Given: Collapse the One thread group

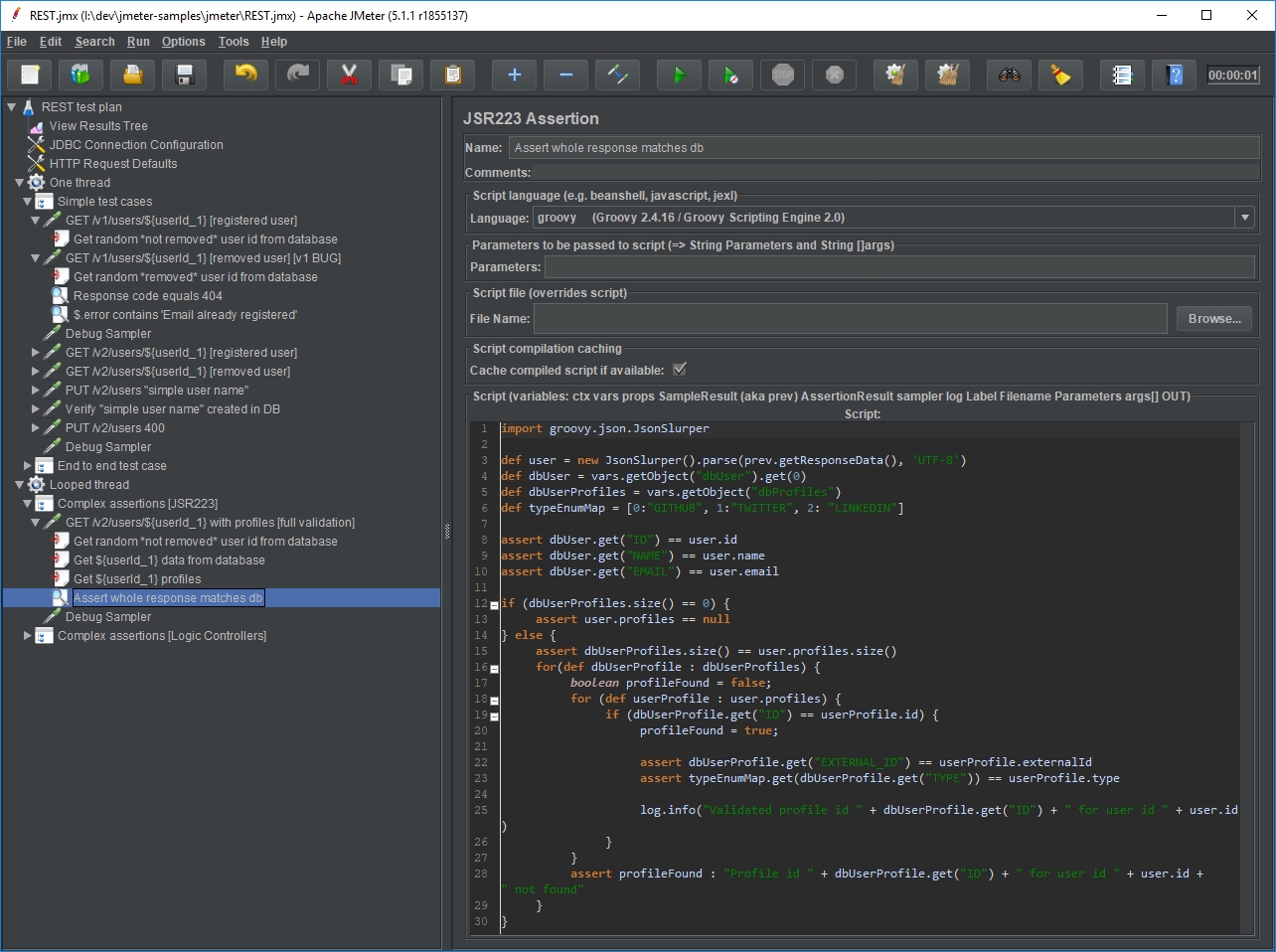Looking at the screenshot, I should 20,183.
